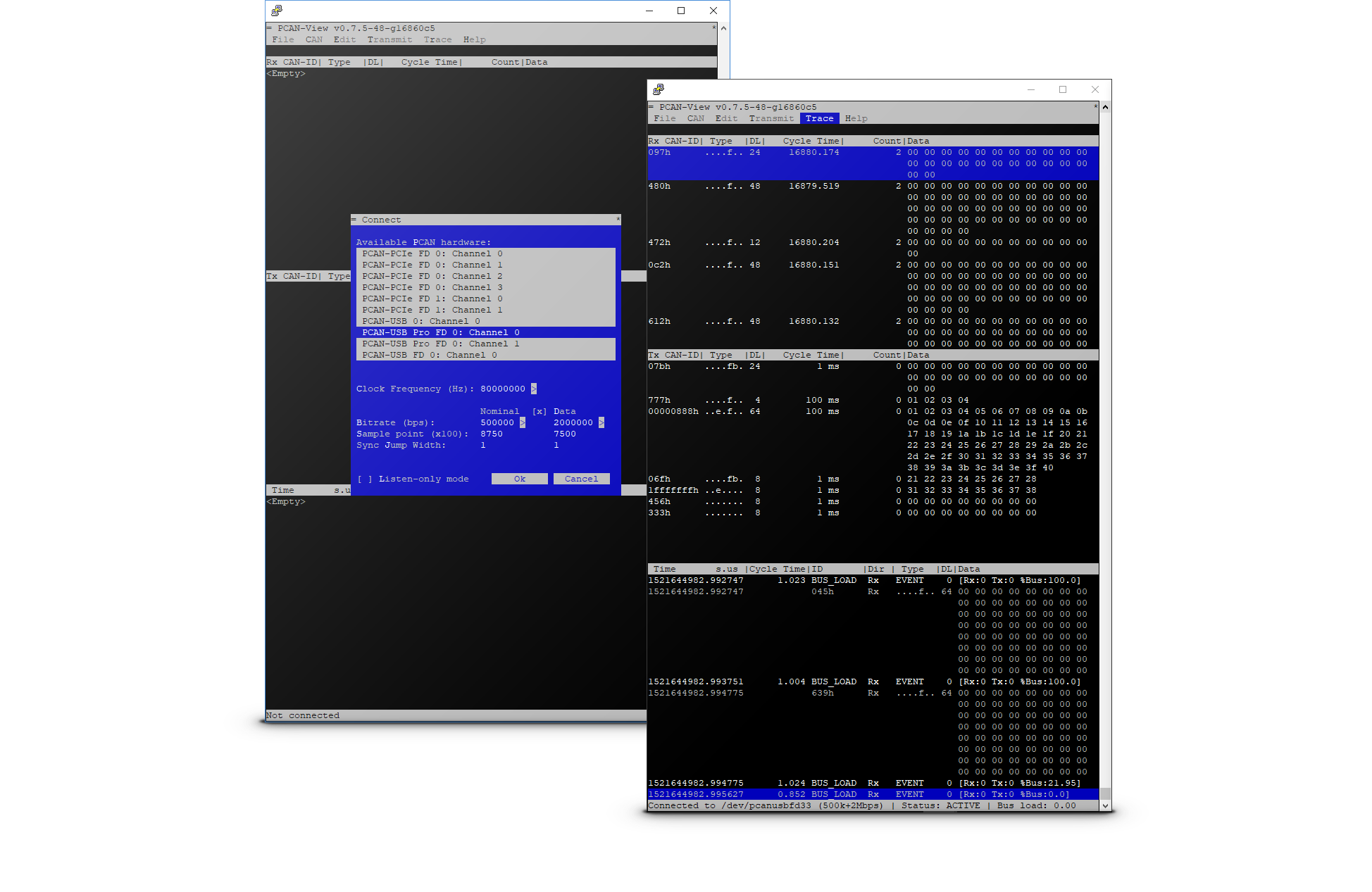Viewport: 1372px width, 892px height.
Task: Click the 'Status: ACTIVE' status bar entry
Action: (941, 805)
